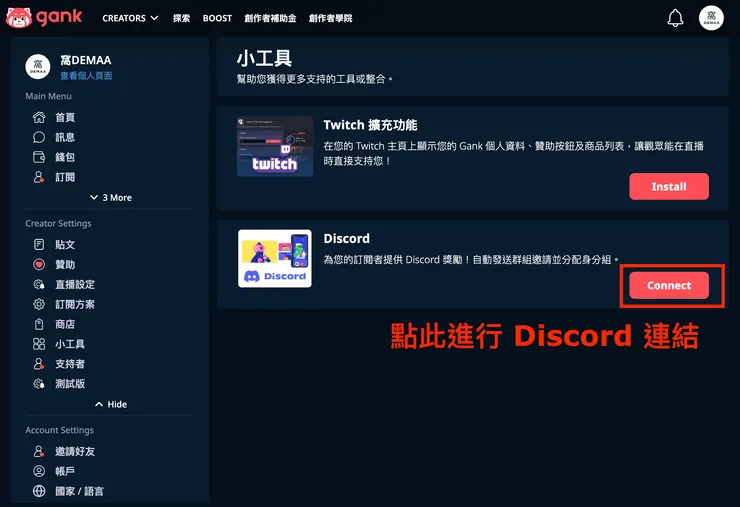740x507 pixels.
Task: Click the Twitch 擴充功能 title
Action: click(x=370, y=125)
